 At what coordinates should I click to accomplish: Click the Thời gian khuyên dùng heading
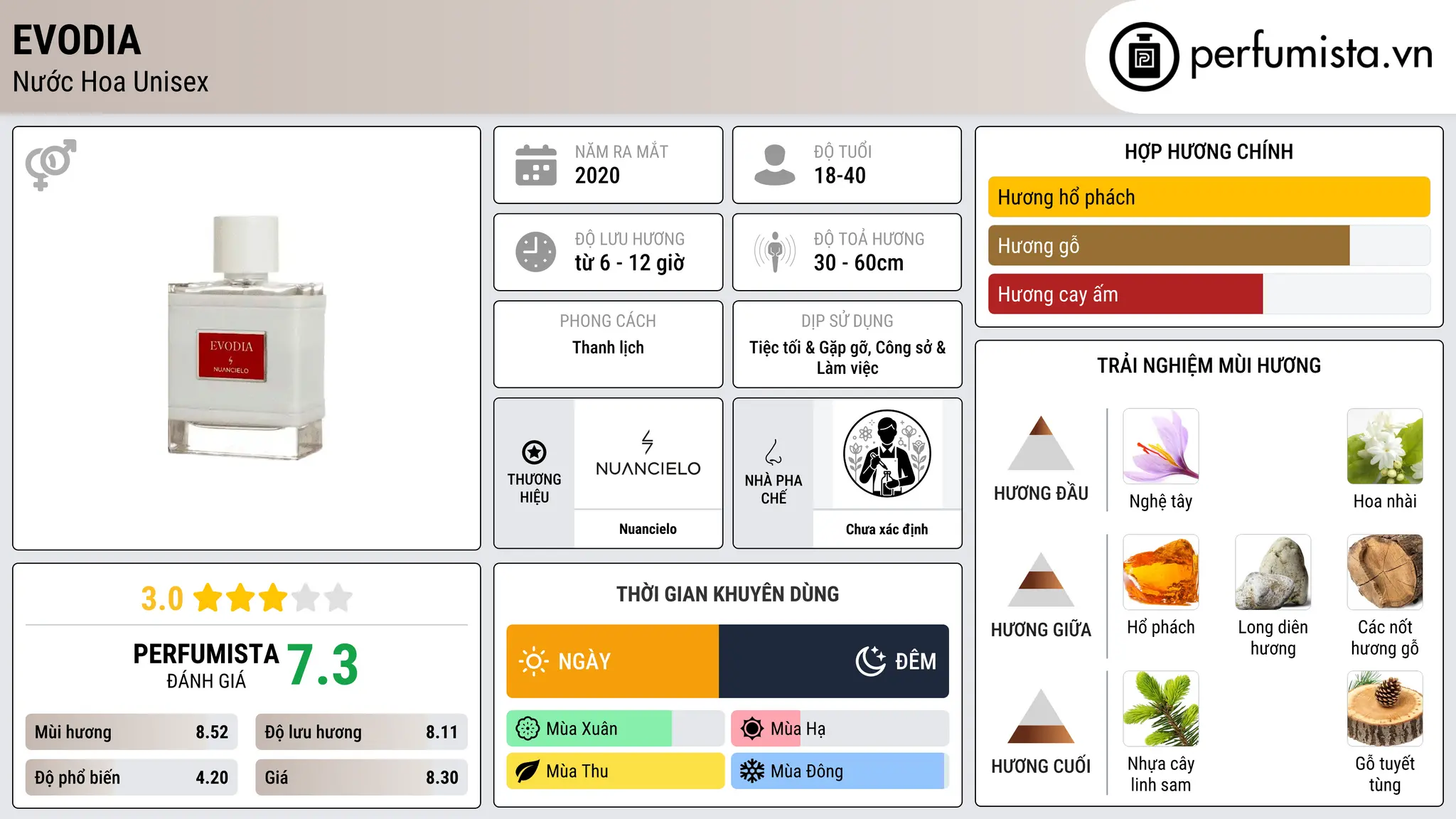coord(727,594)
